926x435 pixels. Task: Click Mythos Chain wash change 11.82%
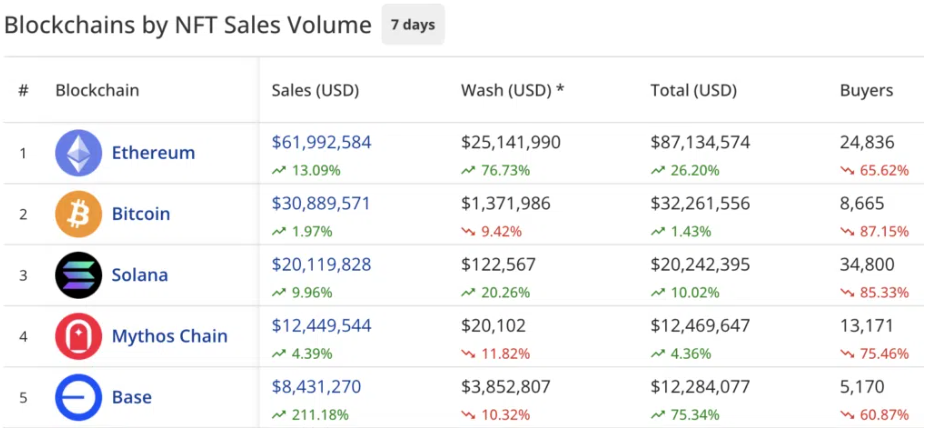pyautogui.click(x=495, y=354)
